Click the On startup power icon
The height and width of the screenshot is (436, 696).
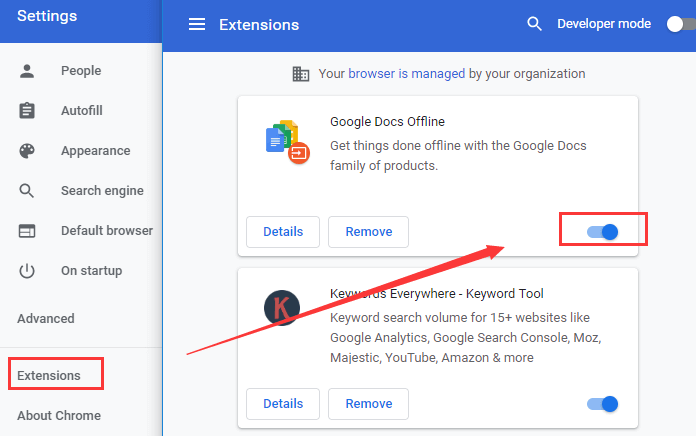tap(27, 271)
